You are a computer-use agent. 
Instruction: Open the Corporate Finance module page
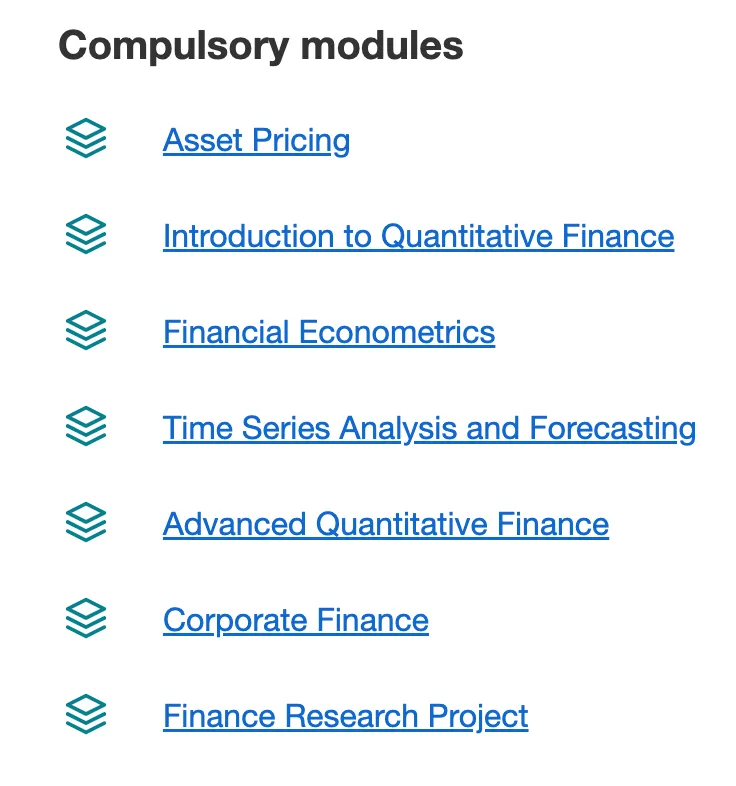click(295, 620)
